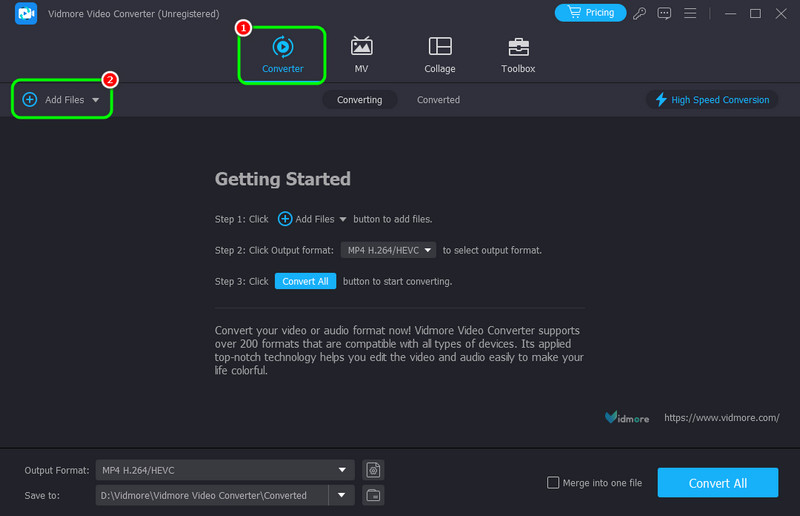Open custom profile settings beside Output Format

[x=373, y=470]
